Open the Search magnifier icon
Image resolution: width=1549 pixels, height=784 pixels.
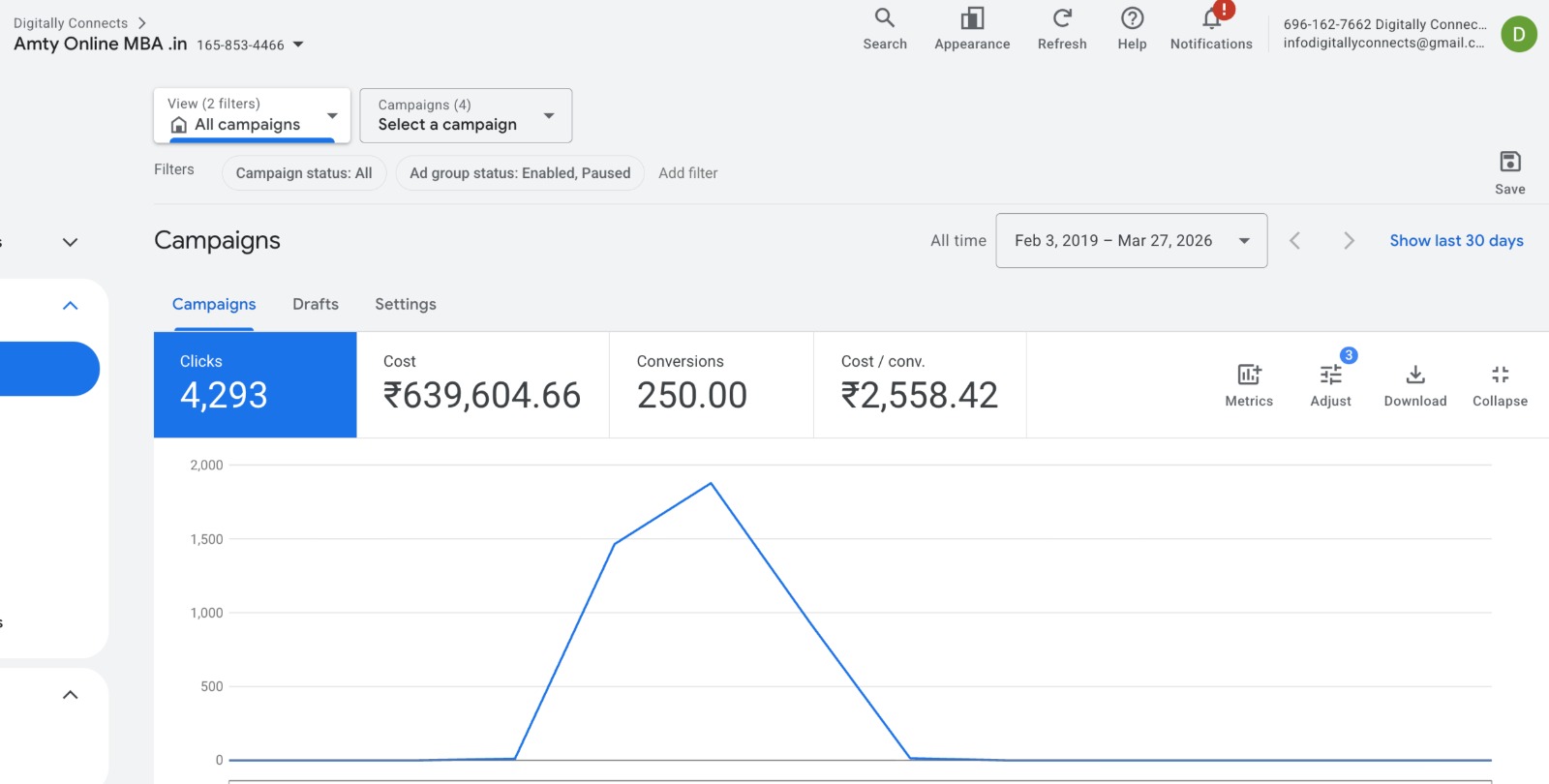tap(884, 19)
